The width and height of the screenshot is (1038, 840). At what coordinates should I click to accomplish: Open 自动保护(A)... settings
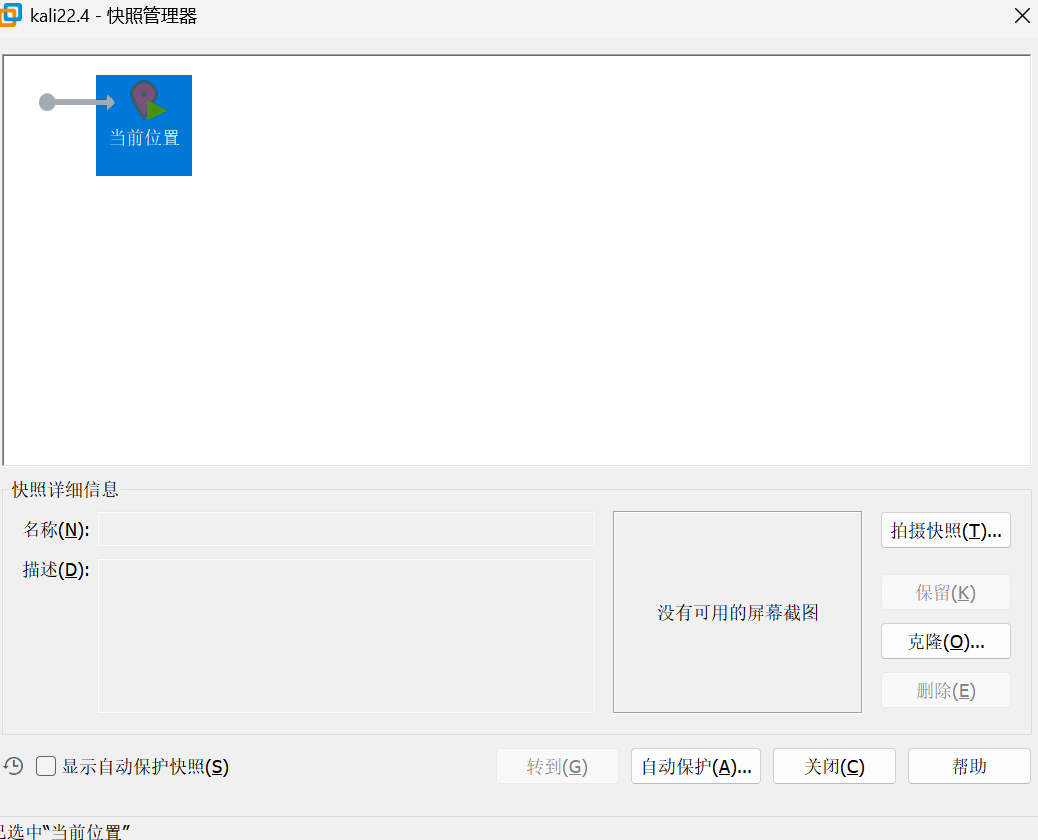[x=696, y=767]
